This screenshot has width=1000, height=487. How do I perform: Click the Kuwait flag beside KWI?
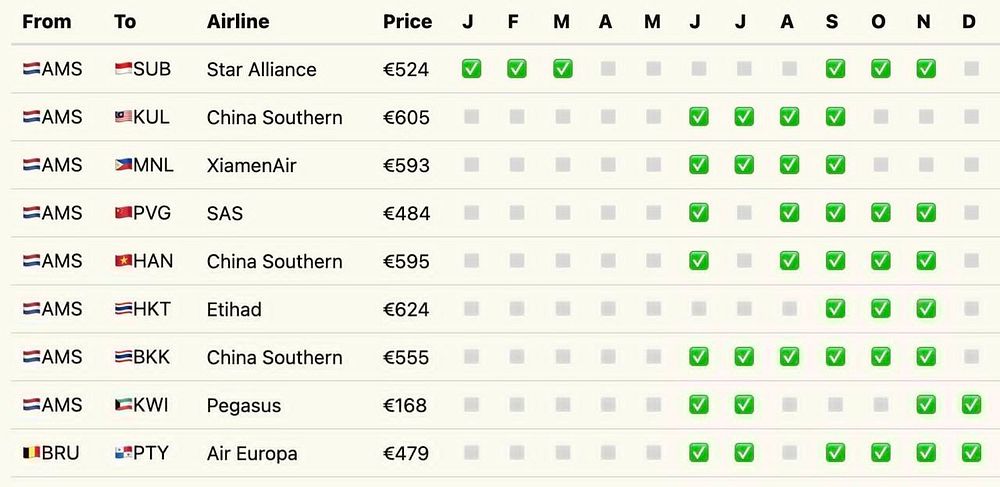pos(123,405)
